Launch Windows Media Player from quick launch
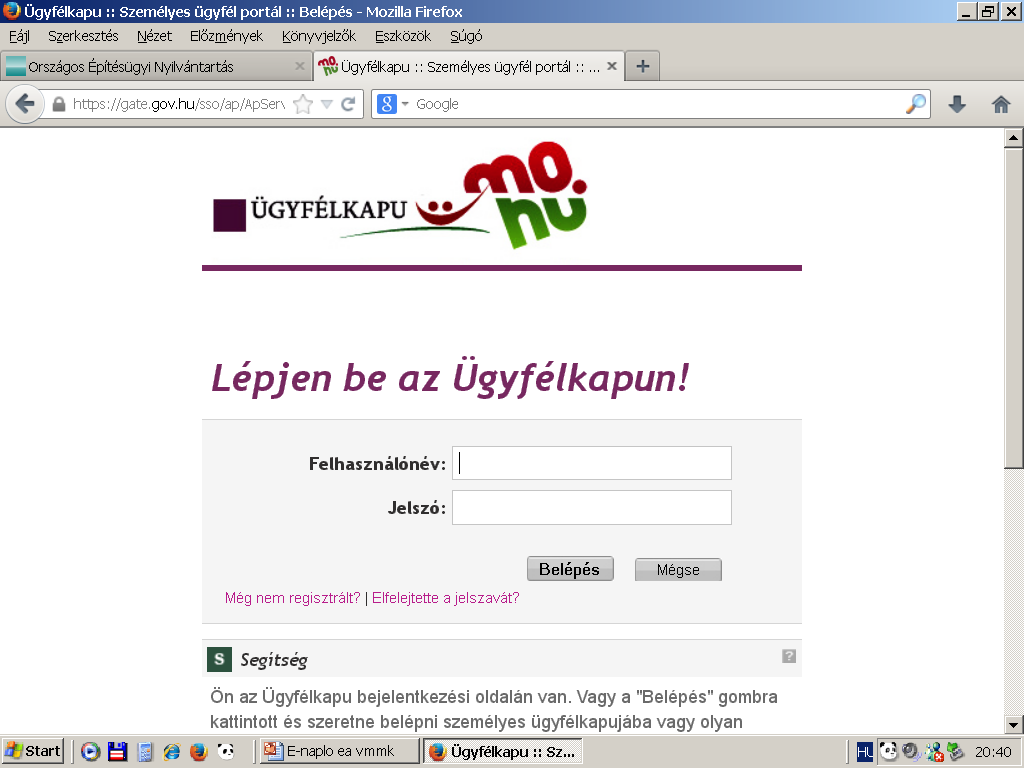 pos(90,752)
